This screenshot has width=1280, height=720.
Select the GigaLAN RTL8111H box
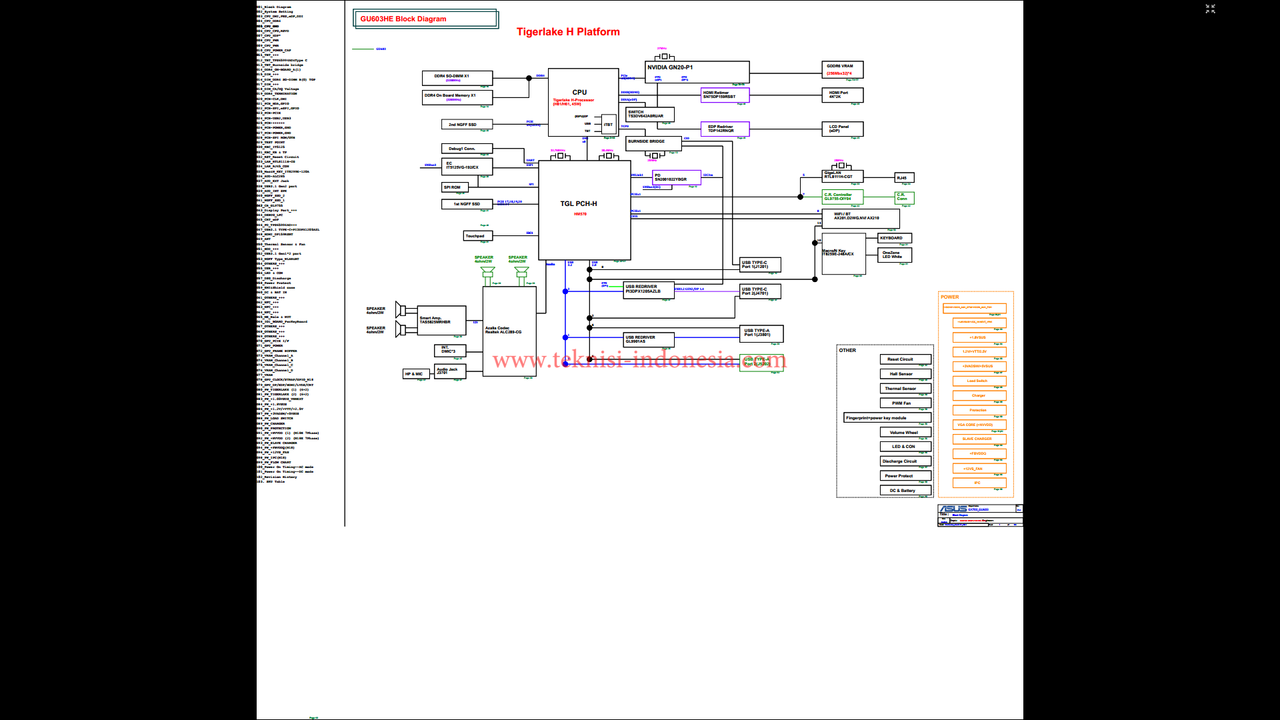click(x=842, y=175)
